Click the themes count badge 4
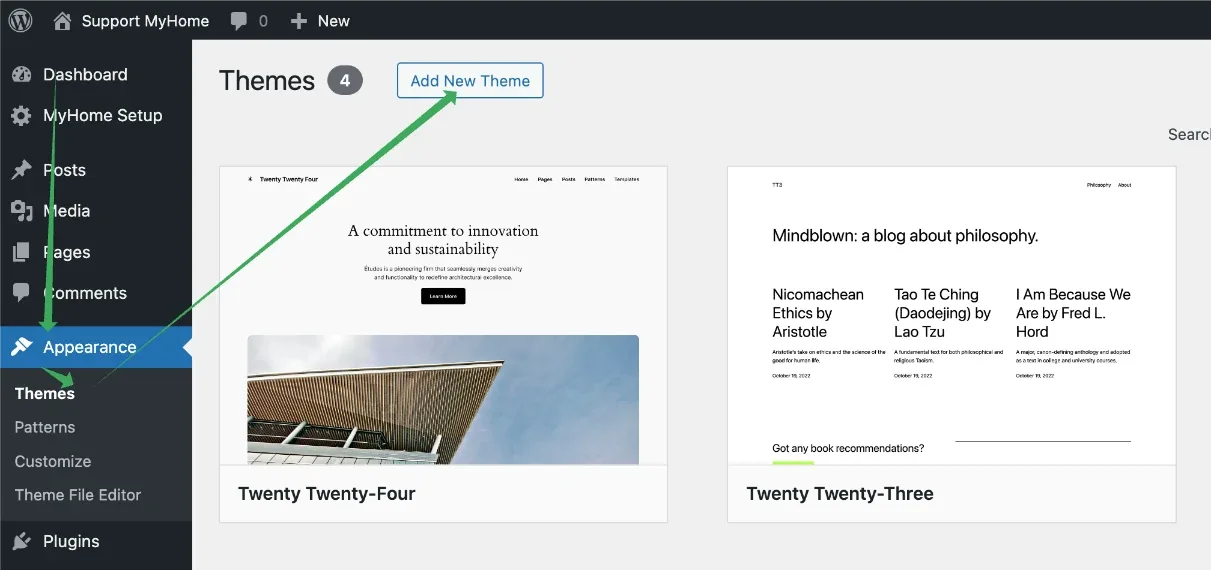Image resolution: width=1211 pixels, height=570 pixels. pos(345,81)
